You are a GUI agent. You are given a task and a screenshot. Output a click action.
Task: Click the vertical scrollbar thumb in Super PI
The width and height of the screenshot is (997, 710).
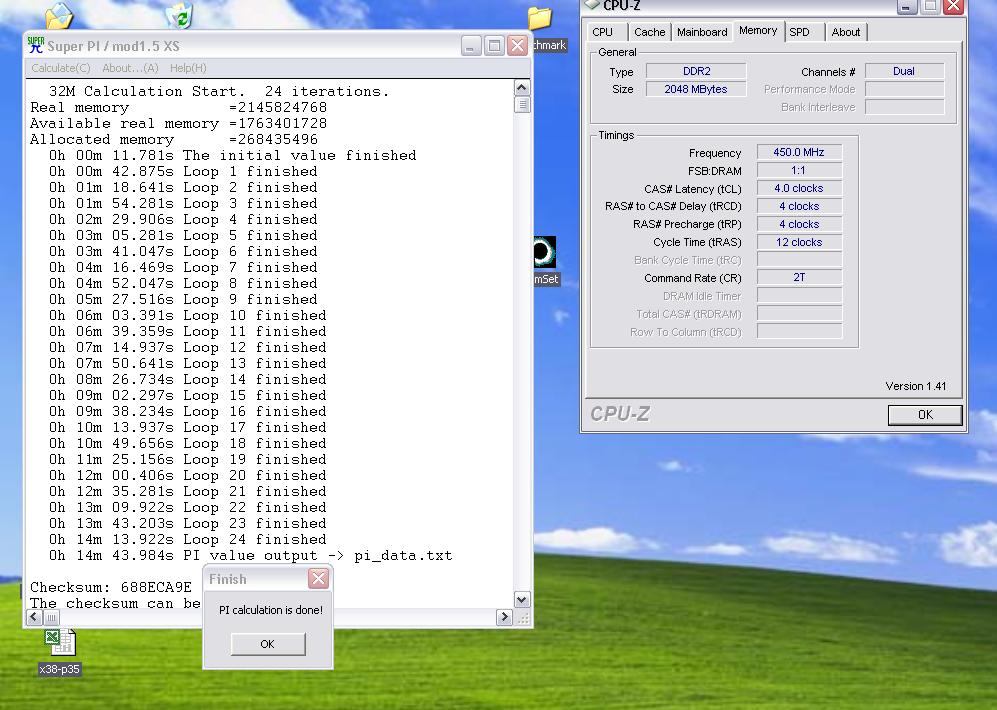tap(521, 105)
